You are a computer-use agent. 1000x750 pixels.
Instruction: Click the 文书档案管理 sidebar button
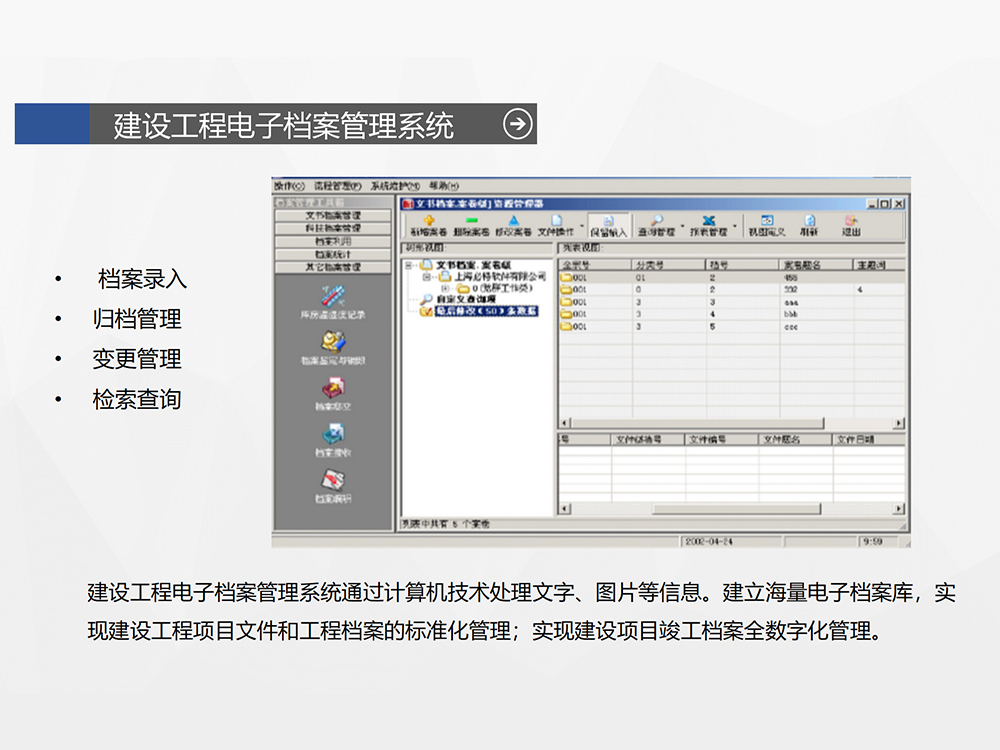(x=333, y=216)
